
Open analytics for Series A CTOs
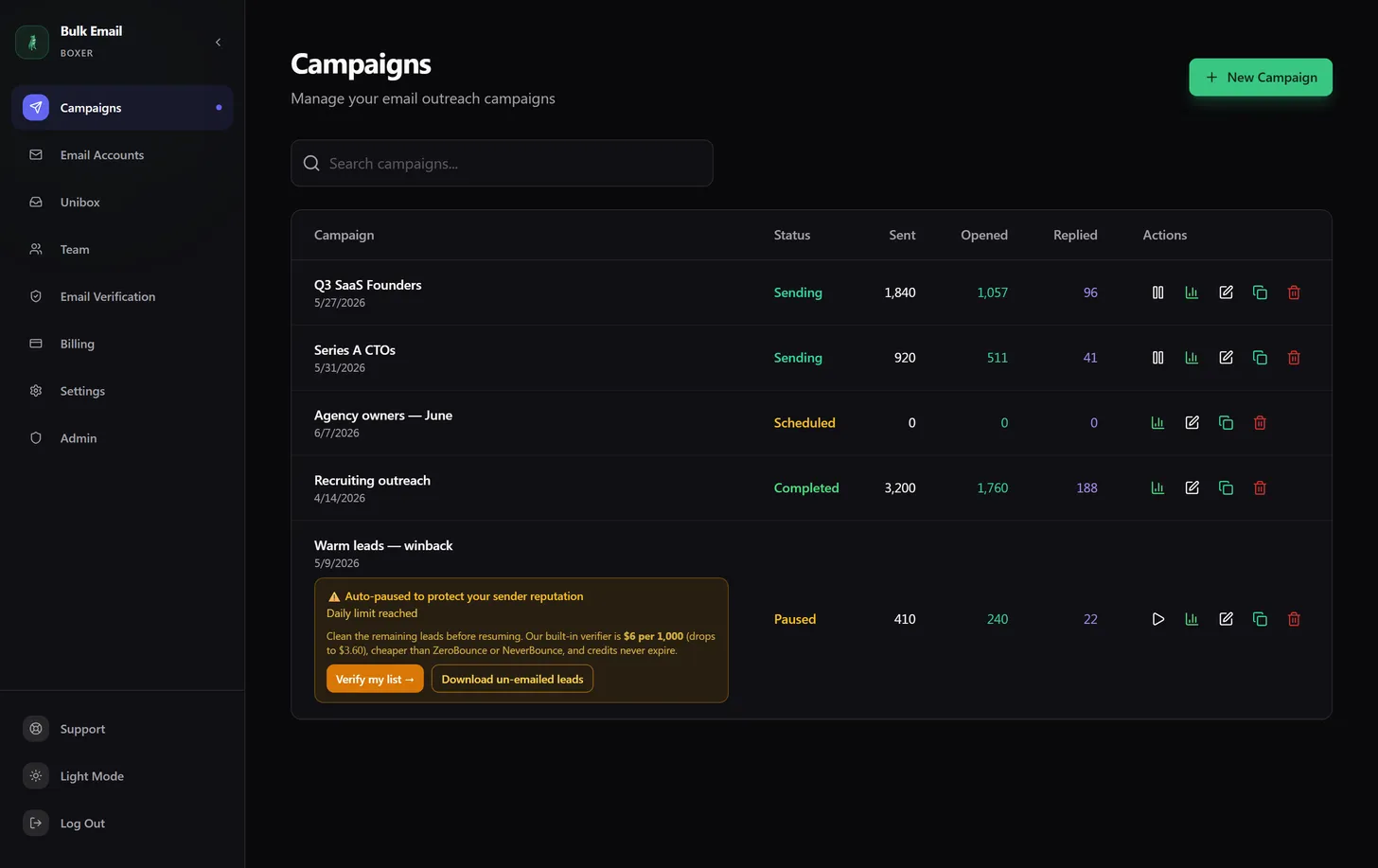[x=1192, y=358]
